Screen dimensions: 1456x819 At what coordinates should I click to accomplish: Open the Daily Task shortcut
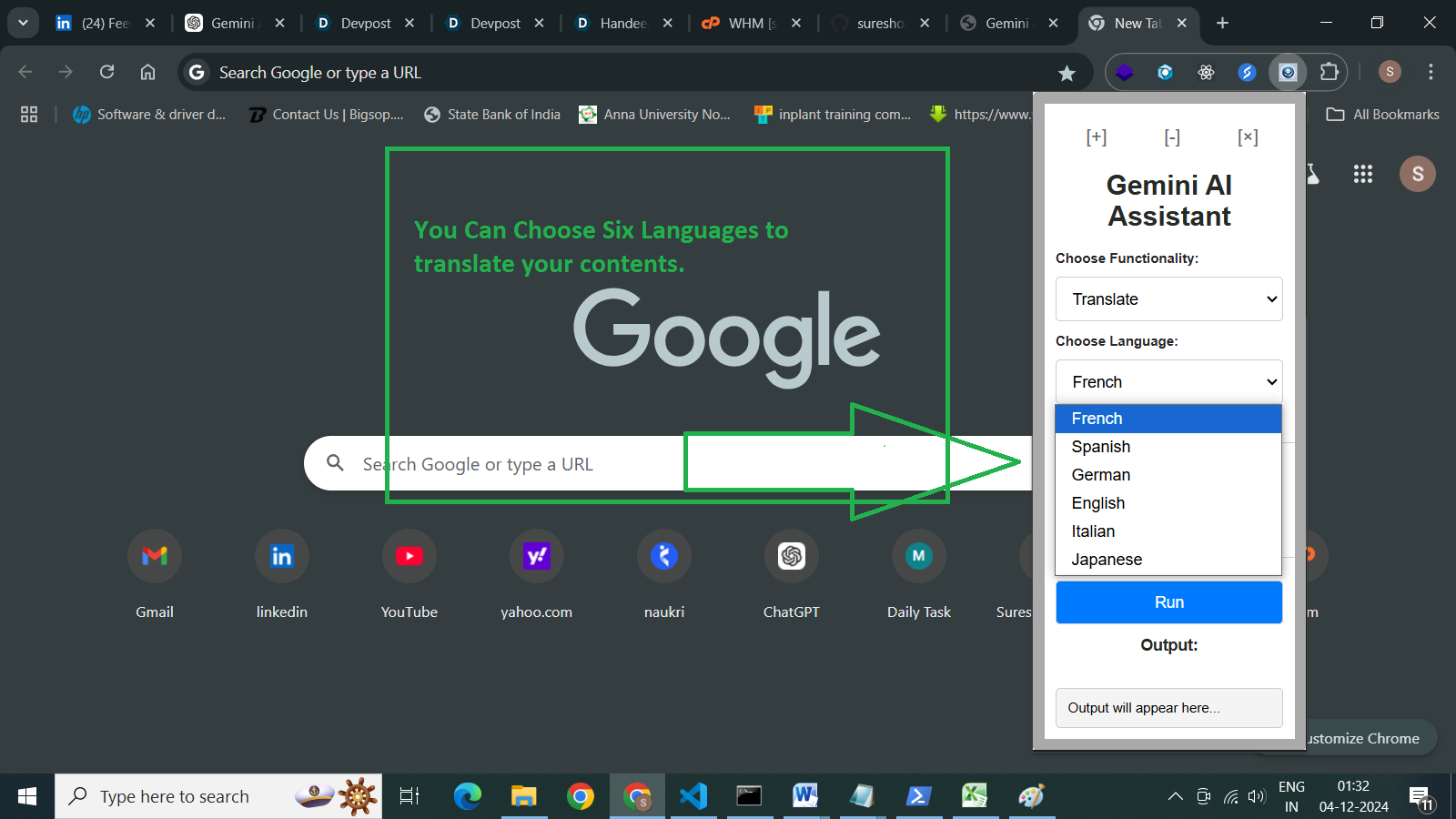919,575
